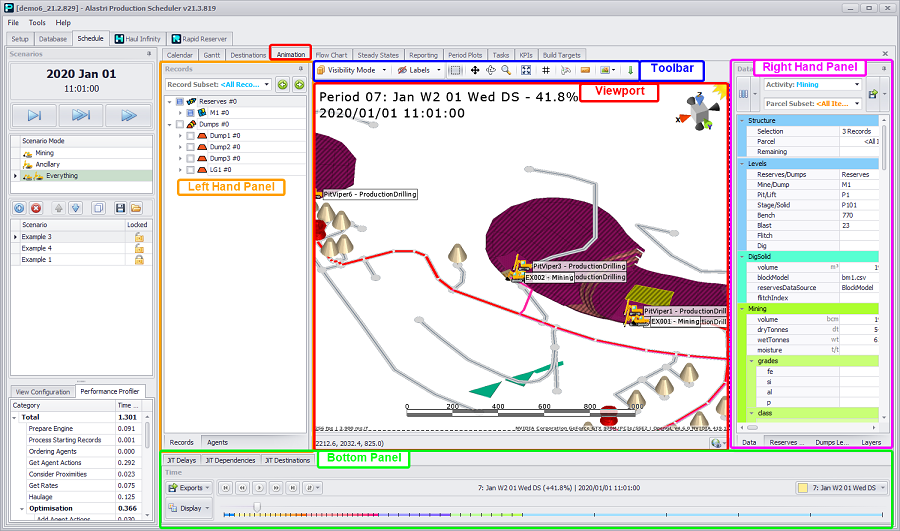Toggle the LG1 #0 checkbox

[190, 169]
